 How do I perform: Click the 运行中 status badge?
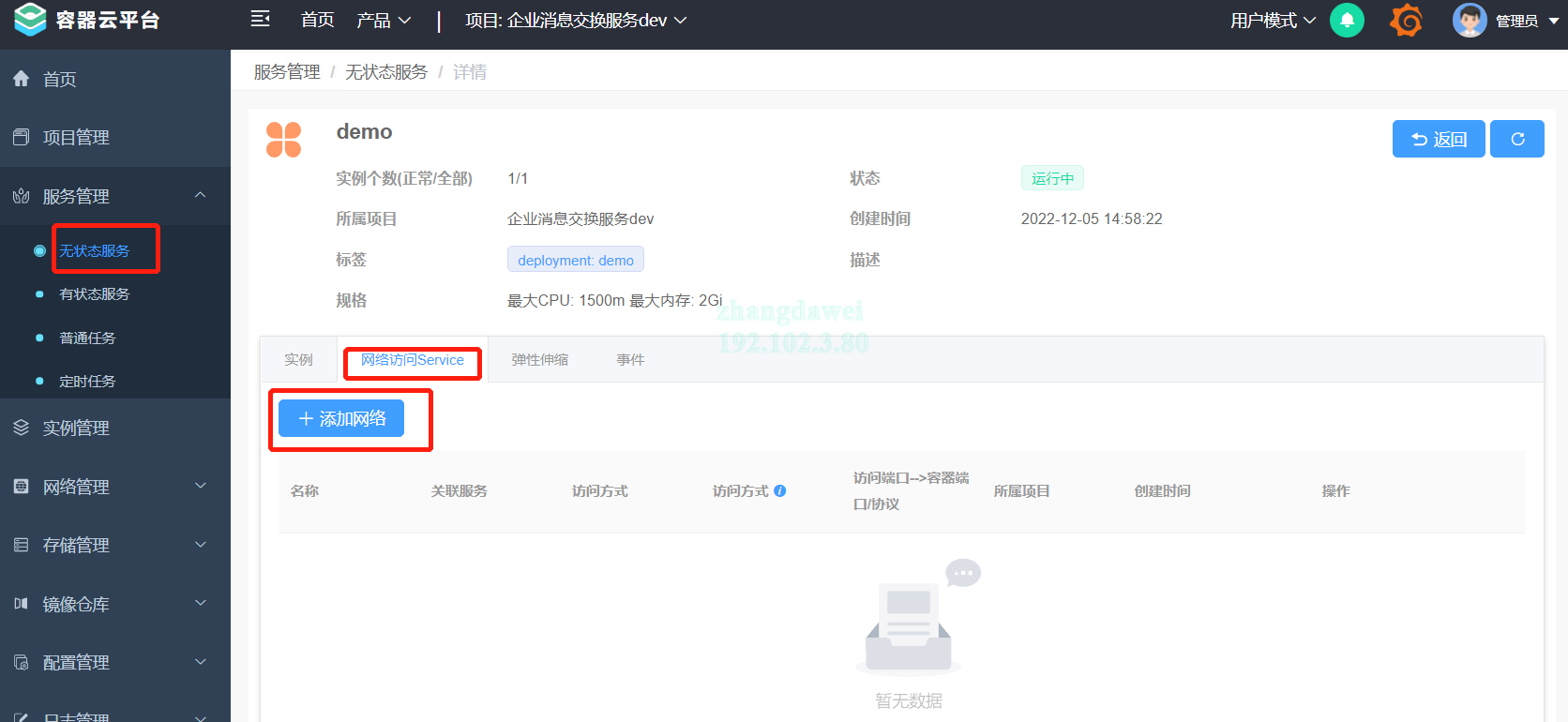click(1052, 178)
